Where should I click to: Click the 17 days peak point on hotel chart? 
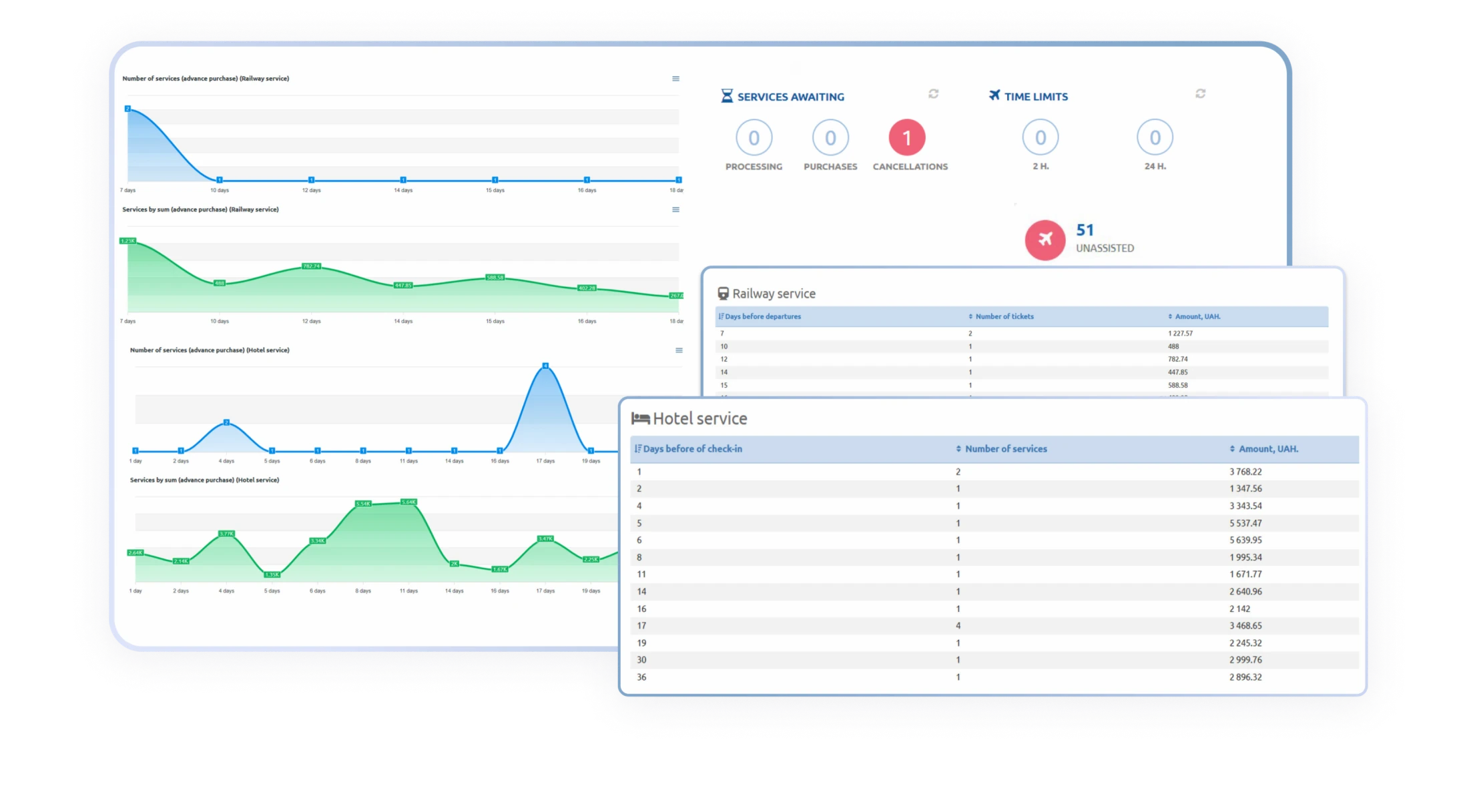point(545,366)
